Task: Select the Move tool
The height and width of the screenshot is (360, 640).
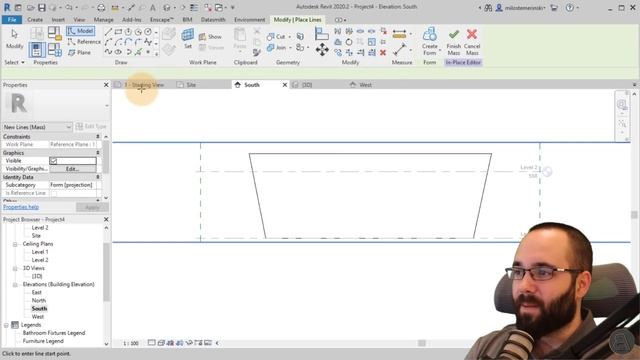Action: [322, 50]
